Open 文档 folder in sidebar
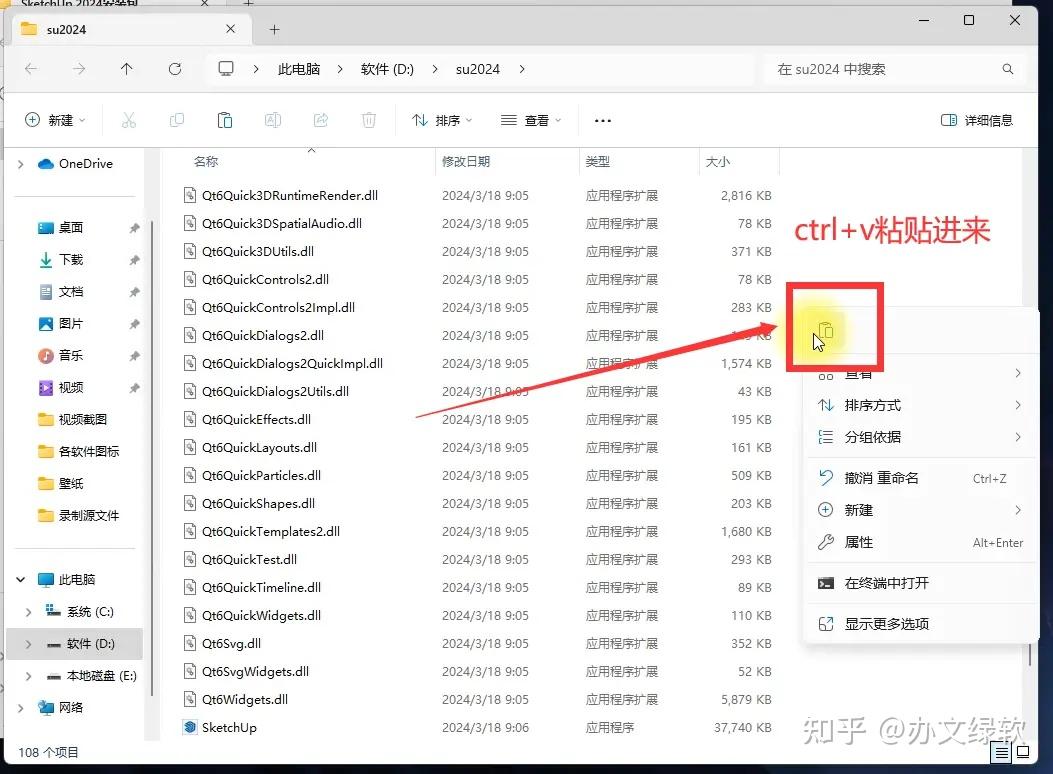Viewport: 1053px width, 774px height. click(x=71, y=291)
